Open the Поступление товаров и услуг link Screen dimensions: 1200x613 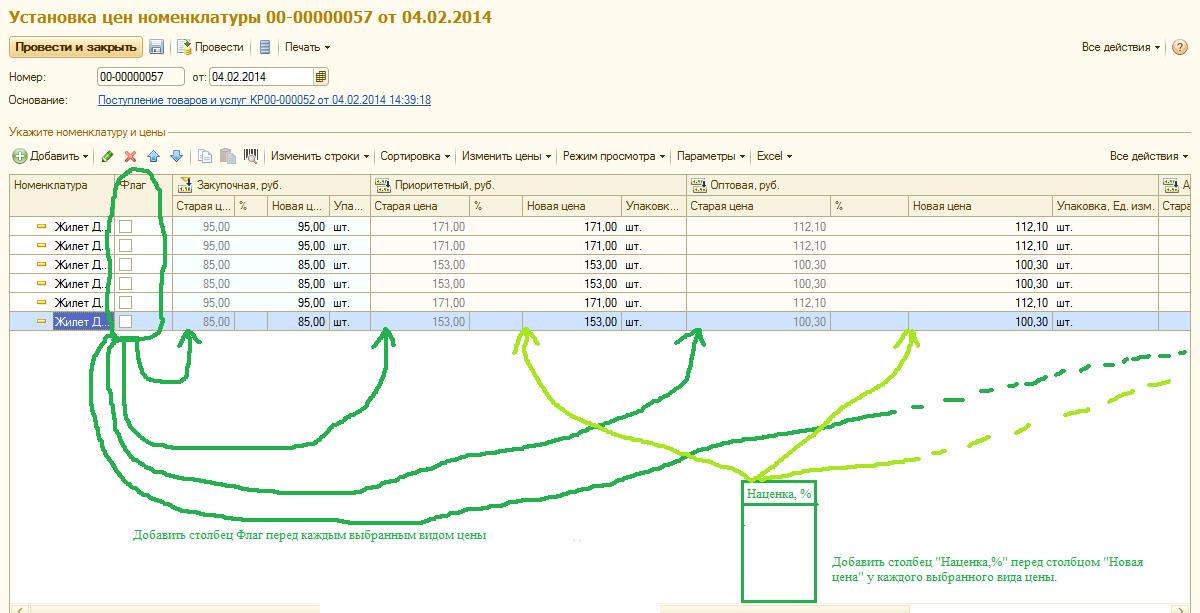click(264, 100)
